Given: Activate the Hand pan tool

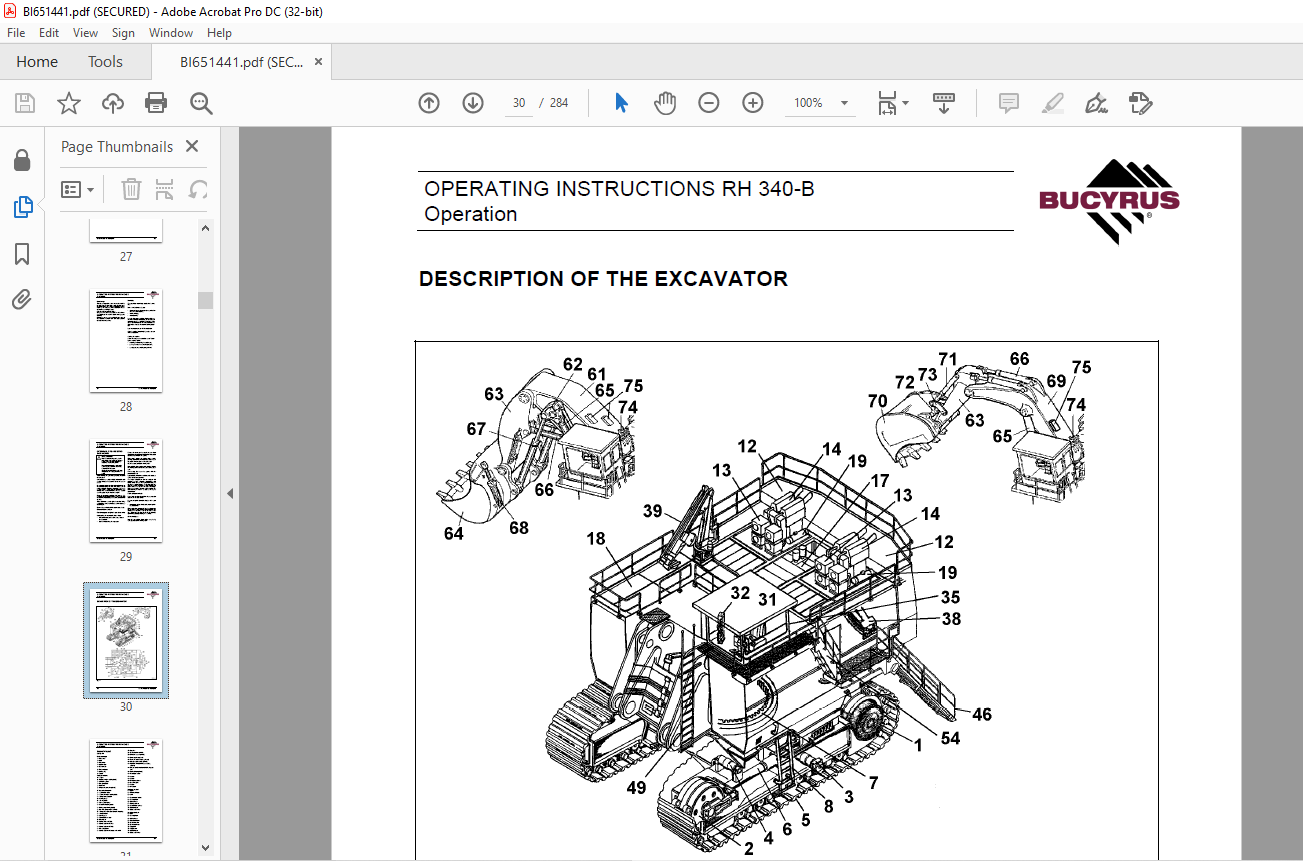Looking at the screenshot, I should [665, 103].
